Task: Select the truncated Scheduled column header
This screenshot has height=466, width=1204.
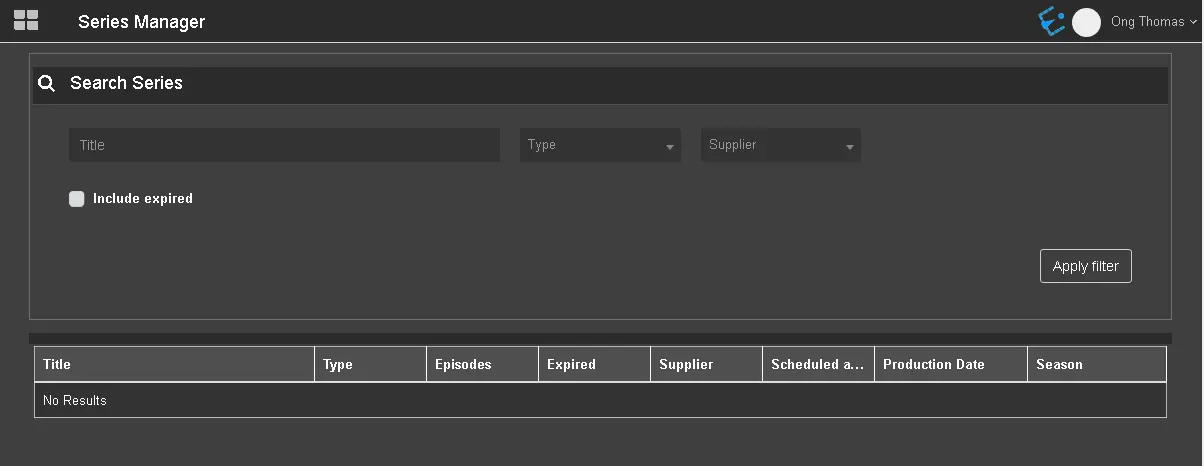Action: coord(818,365)
